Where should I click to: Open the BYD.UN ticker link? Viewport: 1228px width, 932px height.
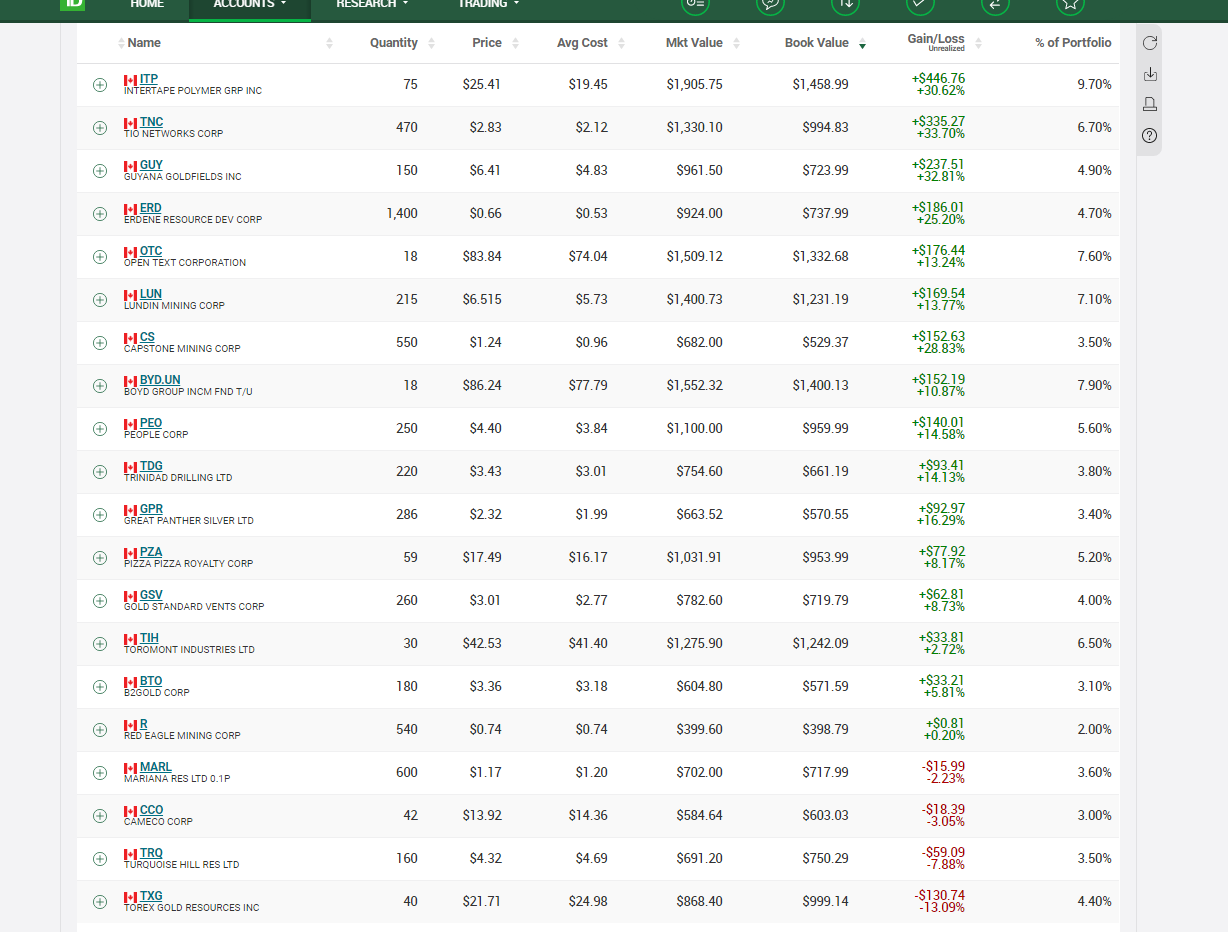160,380
